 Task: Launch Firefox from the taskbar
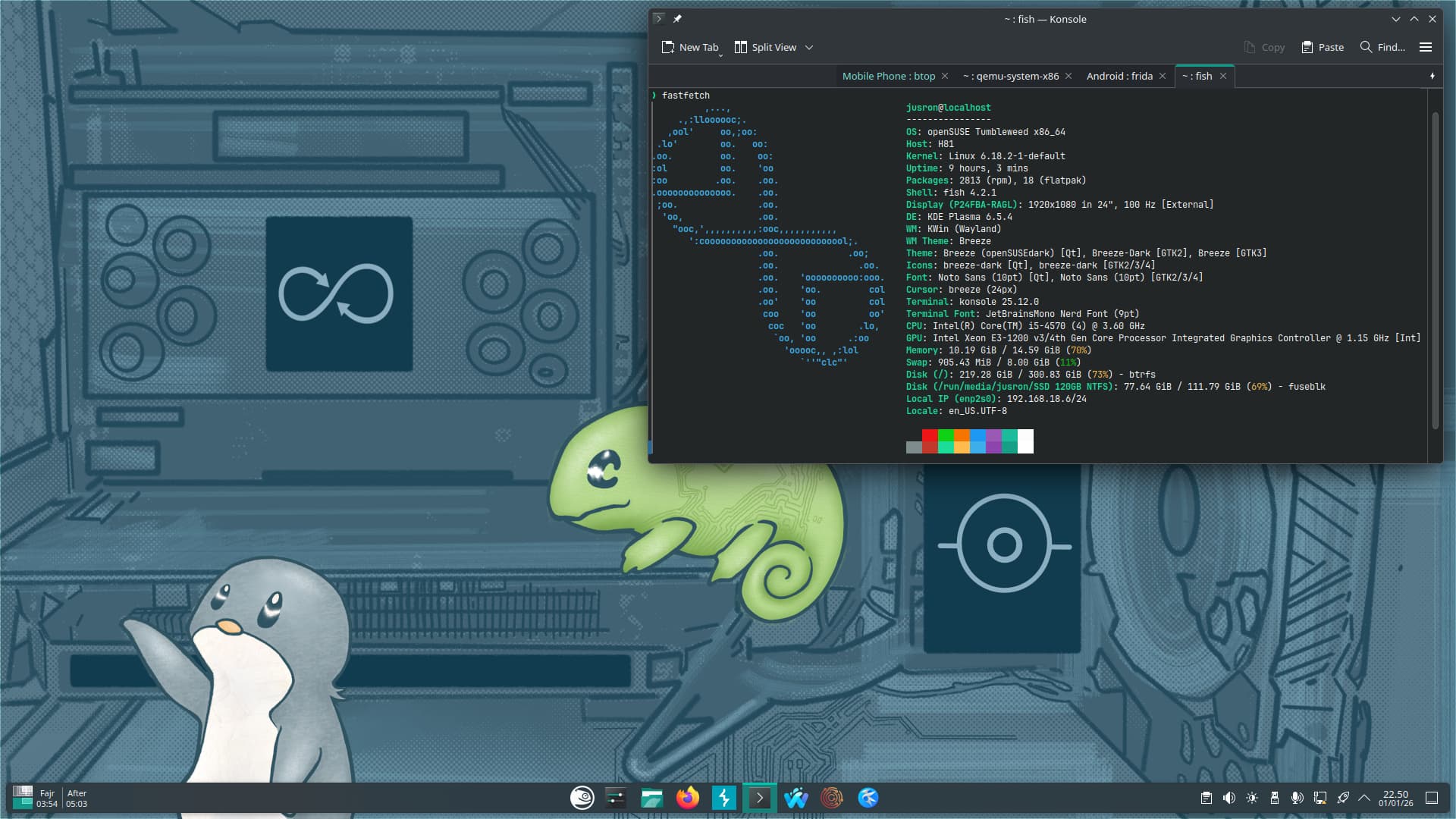(x=688, y=798)
